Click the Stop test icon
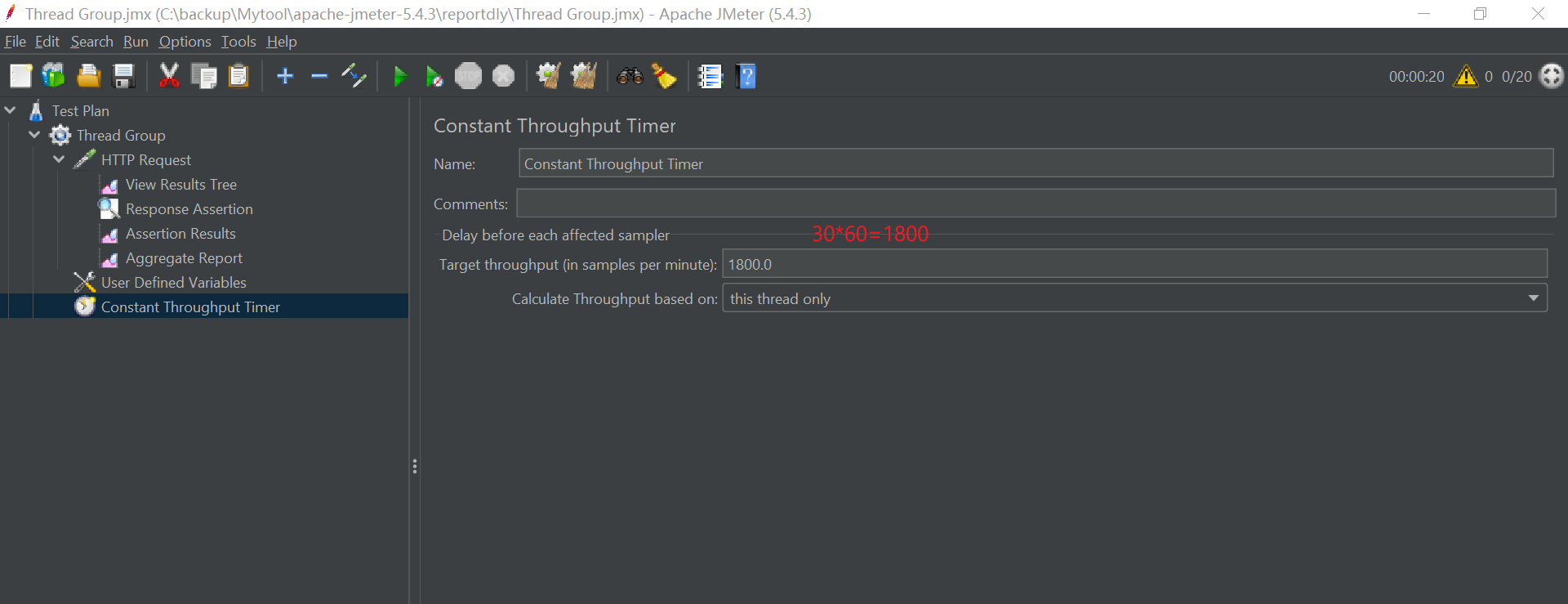The image size is (1568, 604). coord(469,76)
